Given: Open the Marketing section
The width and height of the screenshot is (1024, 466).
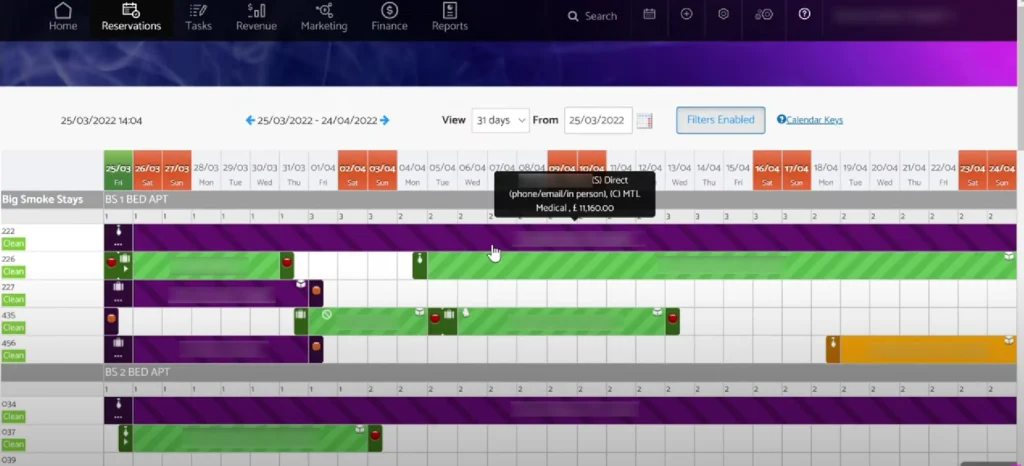Looking at the screenshot, I should click(x=323, y=17).
